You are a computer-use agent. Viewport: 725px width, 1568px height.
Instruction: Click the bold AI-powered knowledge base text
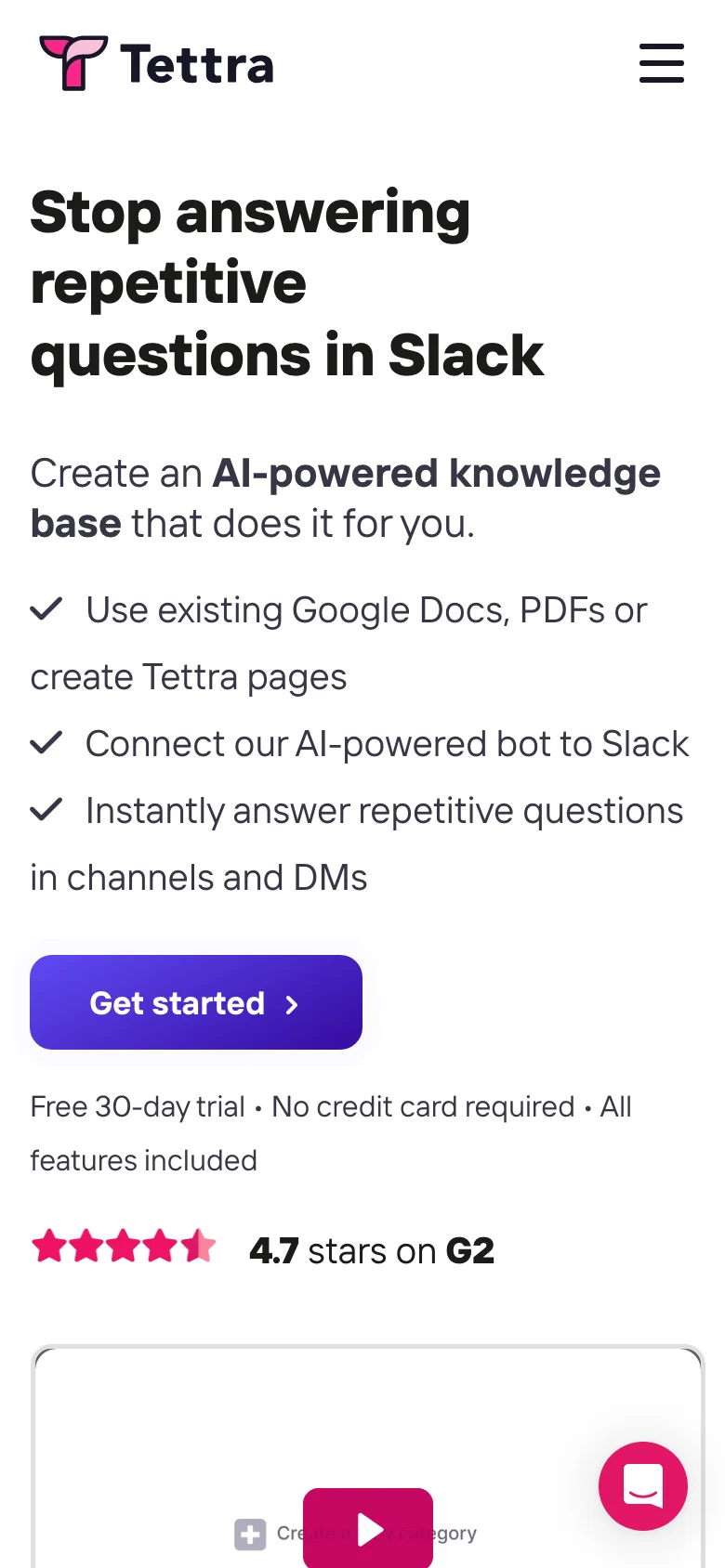click(x=437, y=475)
